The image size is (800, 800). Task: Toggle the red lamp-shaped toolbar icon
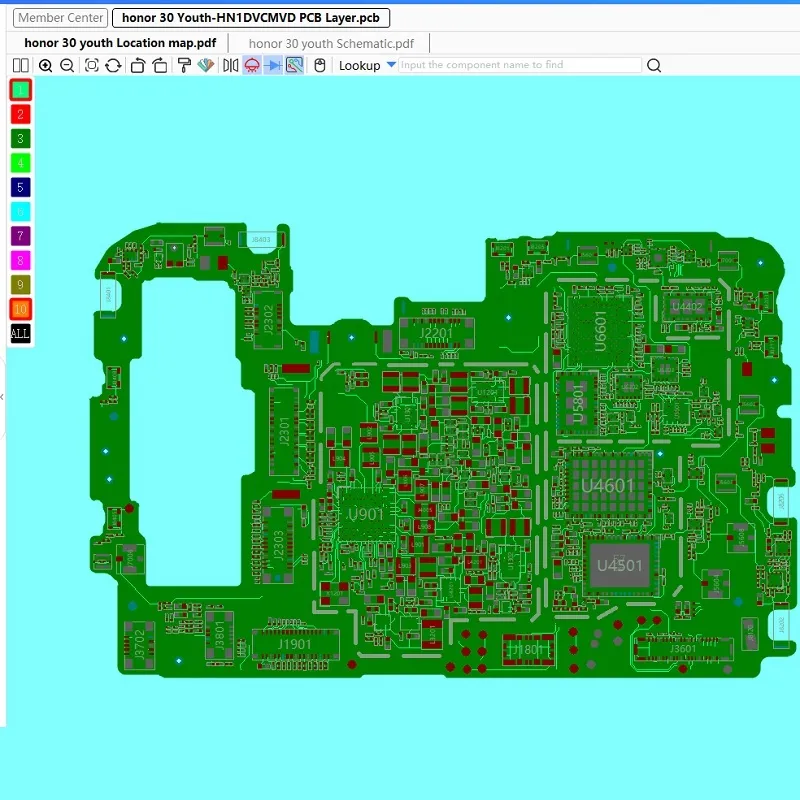point(252,65)
